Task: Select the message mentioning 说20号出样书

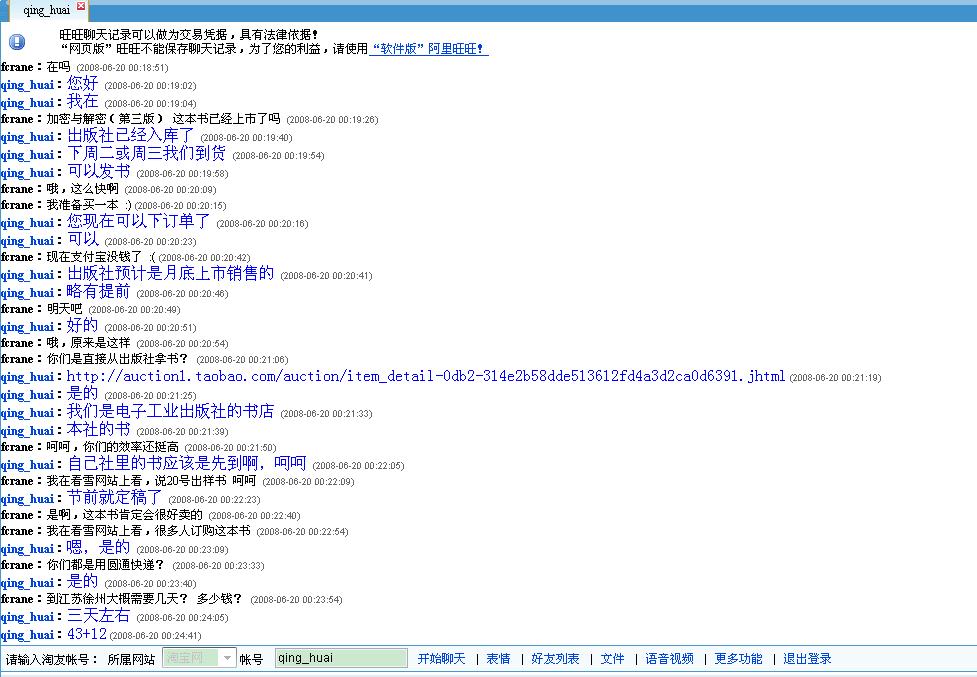Action: coord(151,481)
